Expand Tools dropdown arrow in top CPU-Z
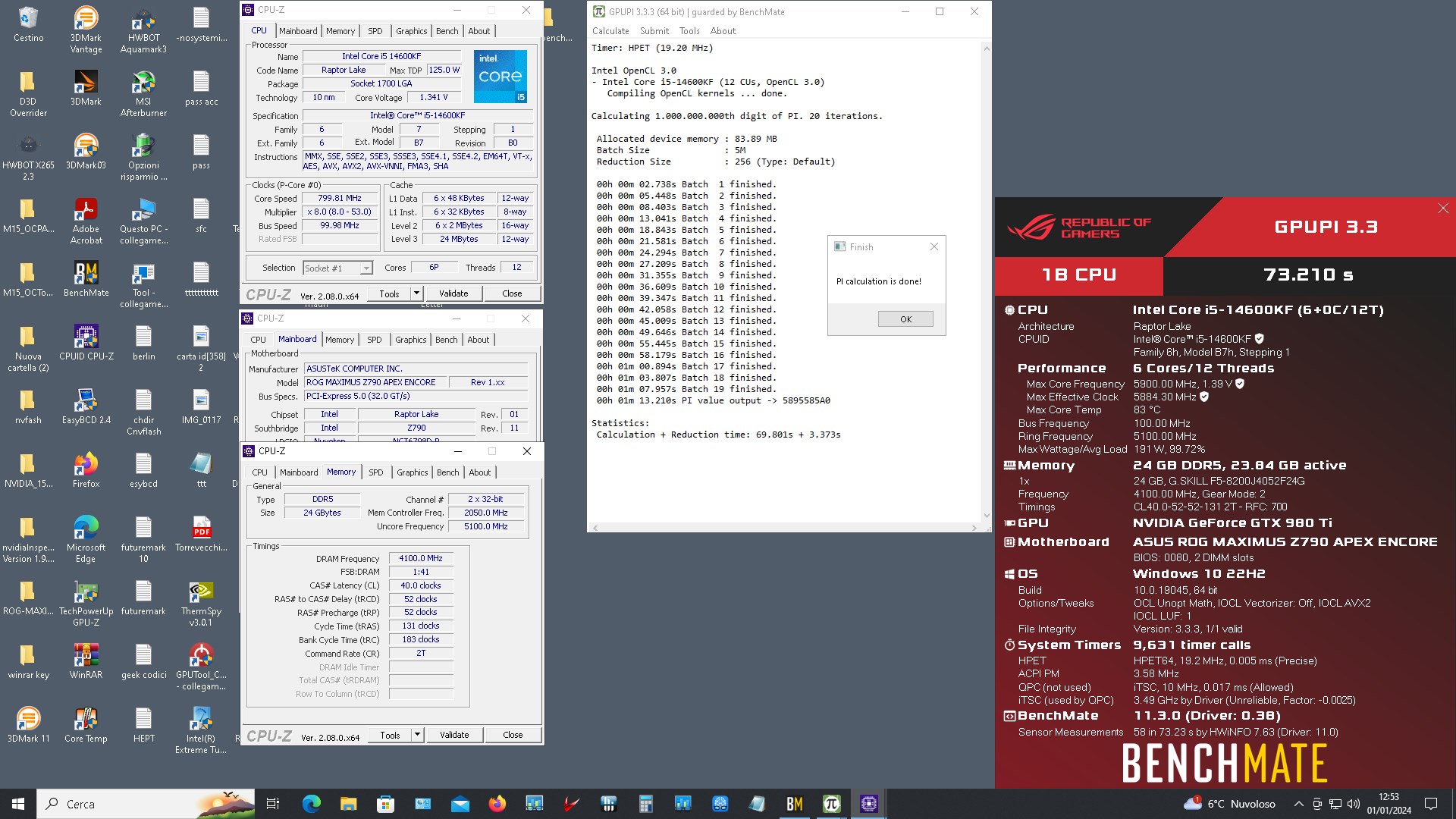1456x819 pixels. 416,293
